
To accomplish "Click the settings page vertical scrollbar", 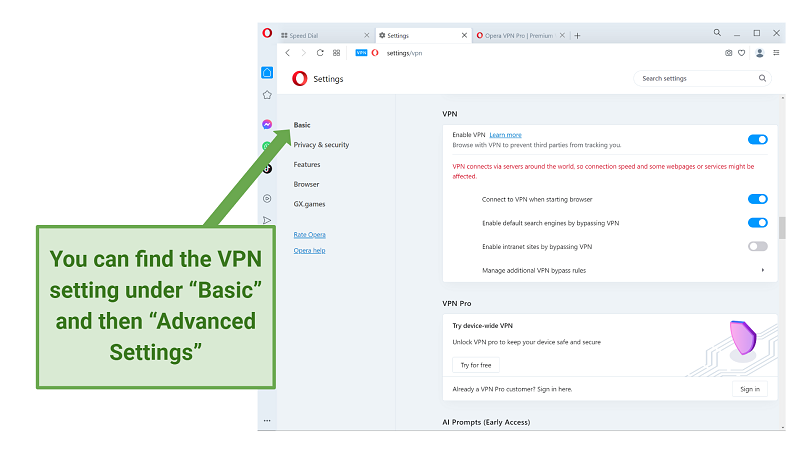I will [782, 228].
